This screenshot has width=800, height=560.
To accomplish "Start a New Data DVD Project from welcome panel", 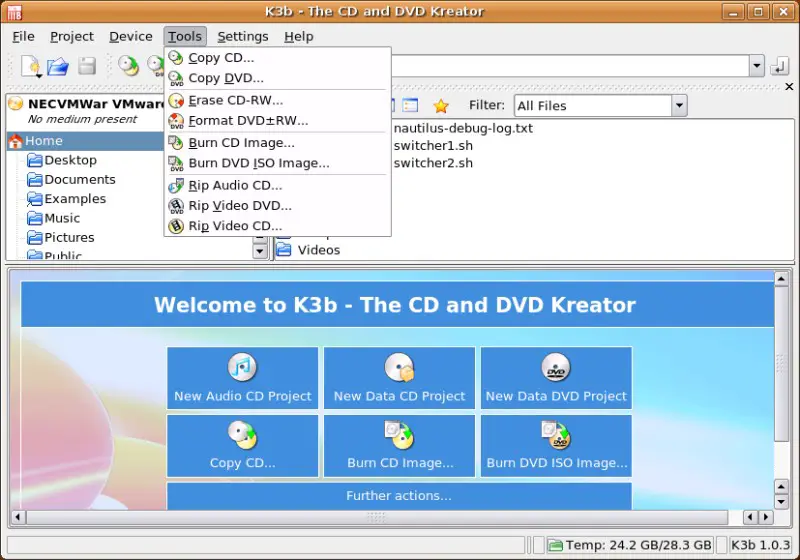I will [x=556, y=378].
